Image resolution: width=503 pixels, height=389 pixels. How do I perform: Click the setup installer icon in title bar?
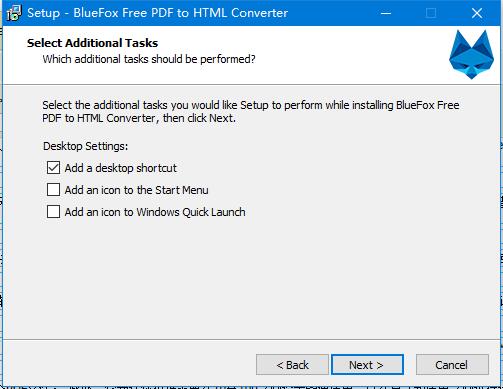pos(14,13)
